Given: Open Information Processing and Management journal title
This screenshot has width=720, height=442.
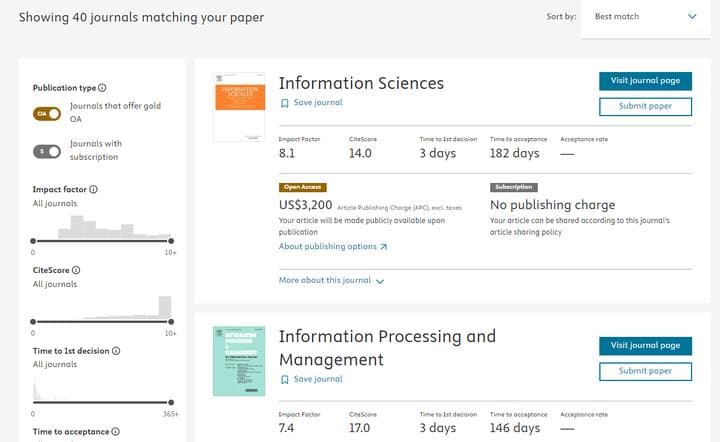Looking at the screenshot, I should click(387, 348).
